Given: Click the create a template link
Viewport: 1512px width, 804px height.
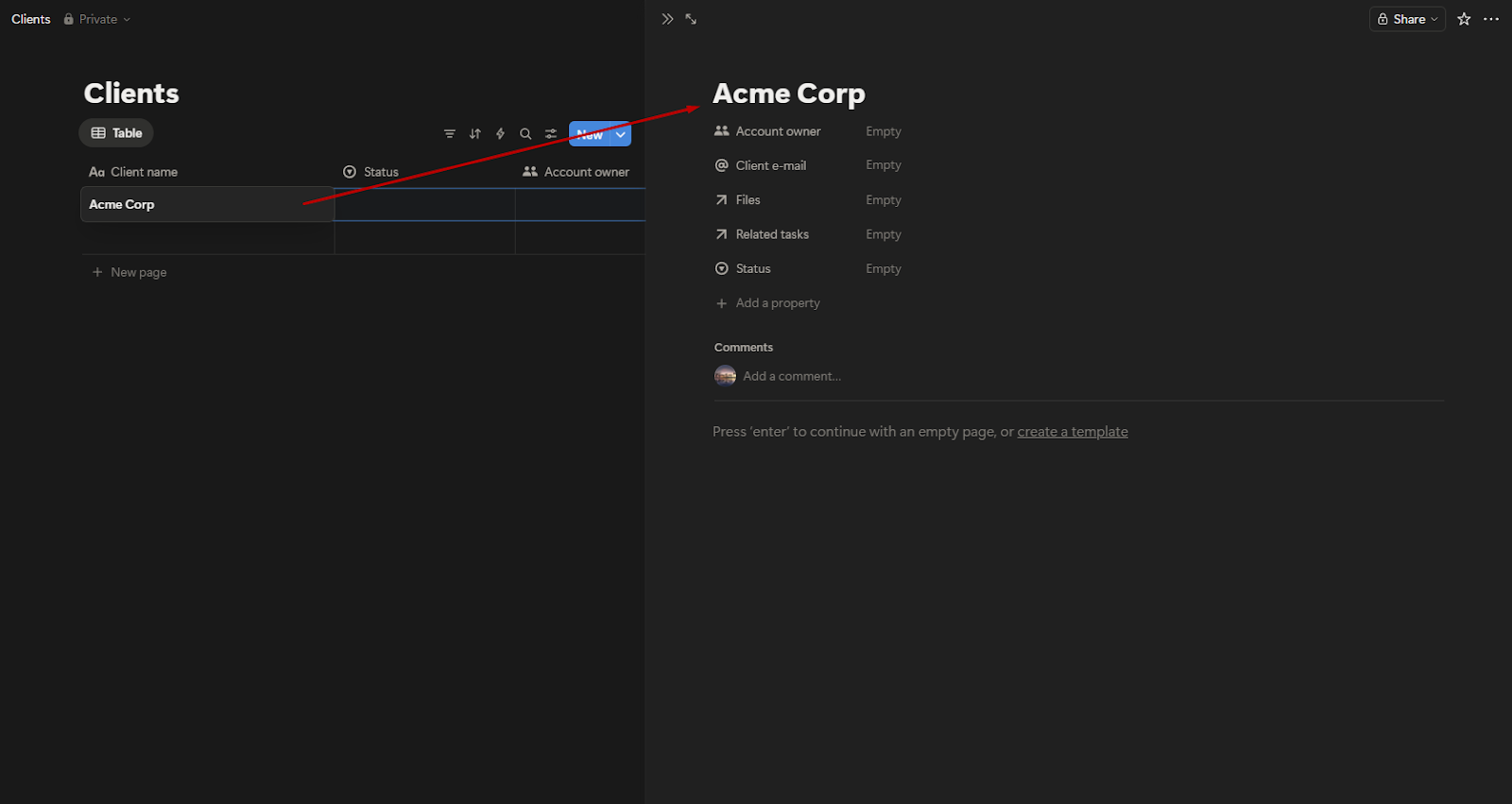Looking at the screenshot, I should click(1073, 432).
